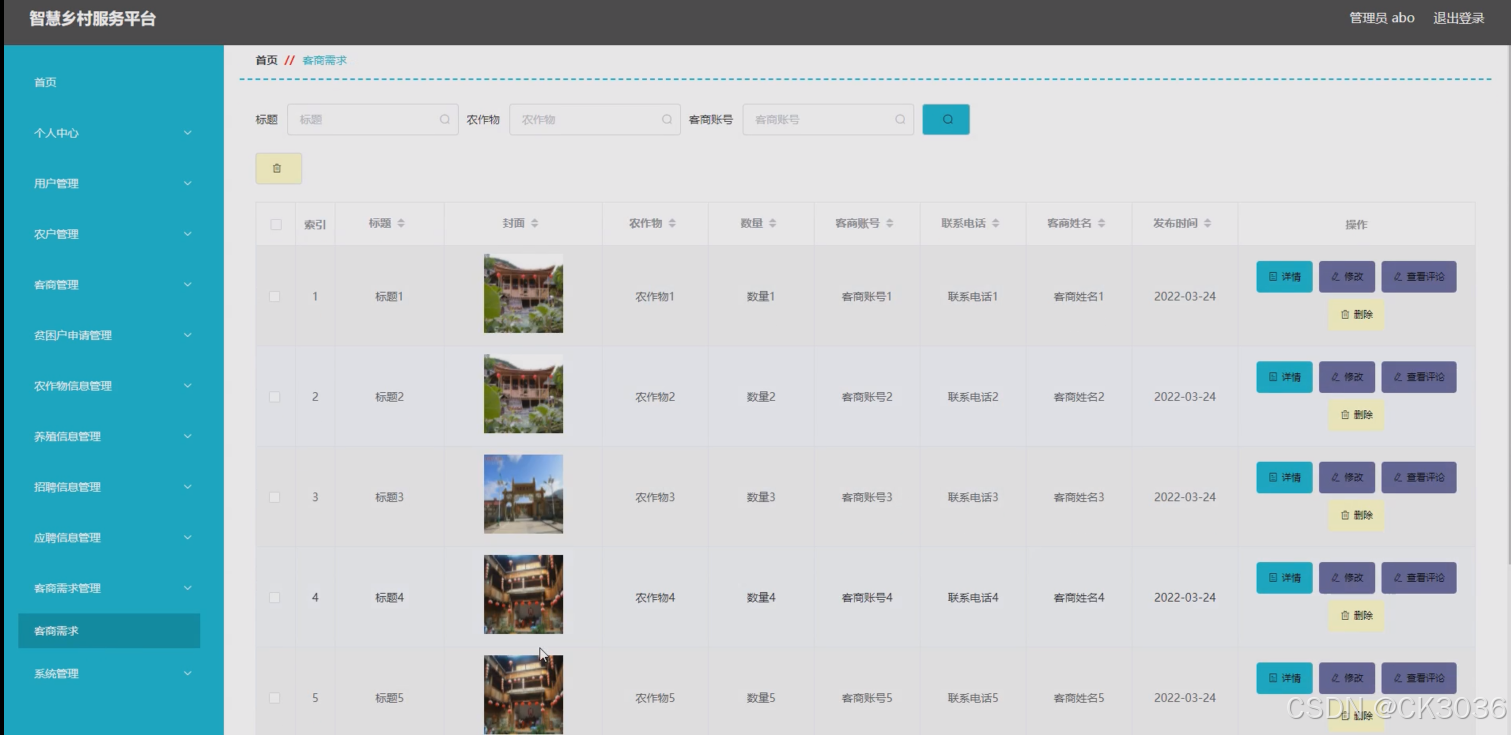This screenshot has width=1511, height=735.
Task: Click magnifier icon in 标题 search field
Action: (x=445, y=119)
